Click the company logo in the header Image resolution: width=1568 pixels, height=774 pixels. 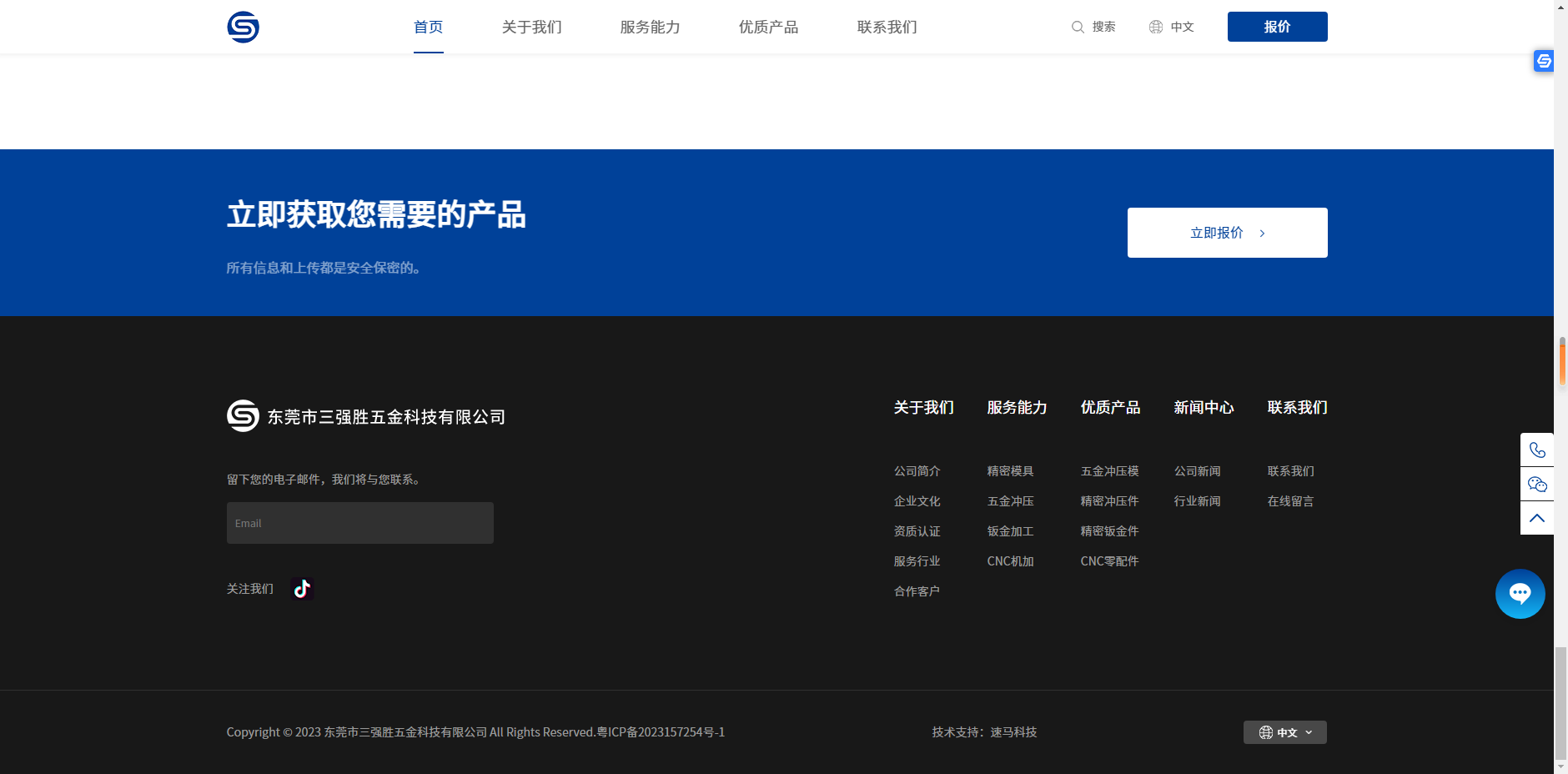tap(243, 27)
